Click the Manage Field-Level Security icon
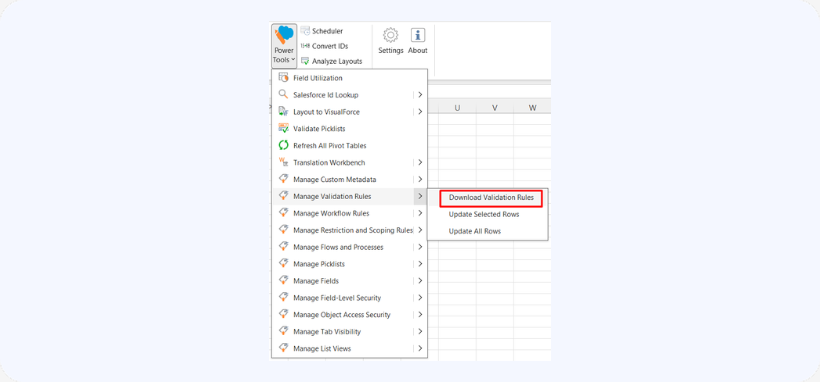 (x=283, y=297)
